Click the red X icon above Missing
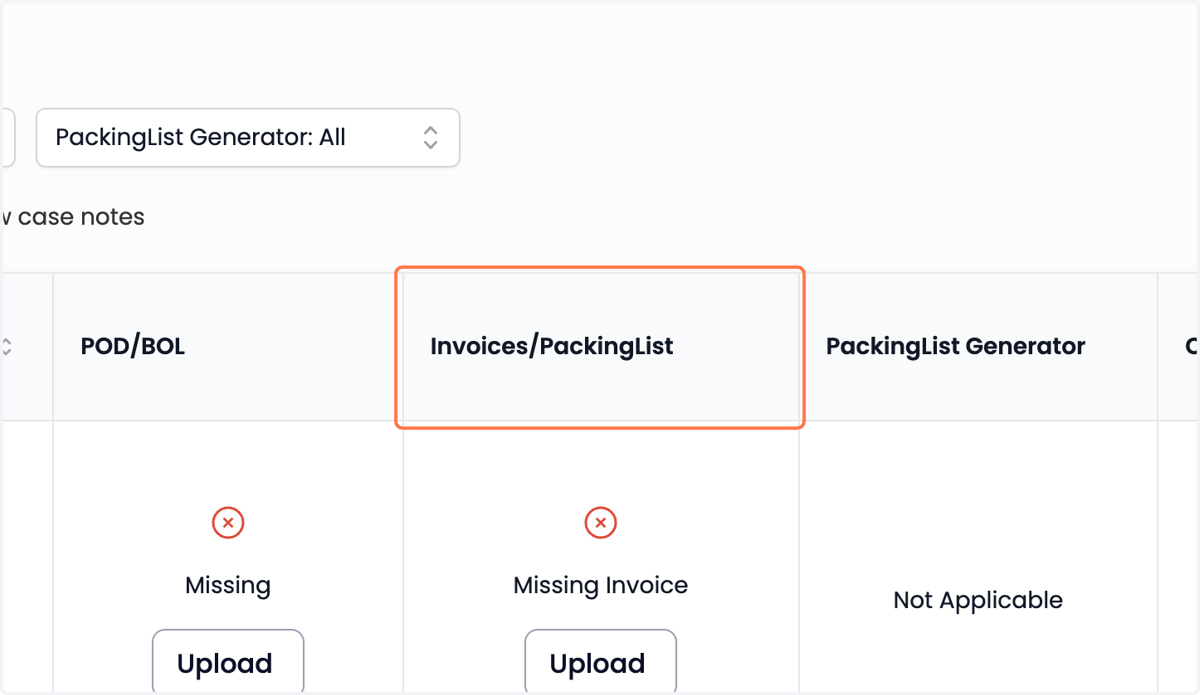This screenshot has height=695, width=1200. [228, 523]
